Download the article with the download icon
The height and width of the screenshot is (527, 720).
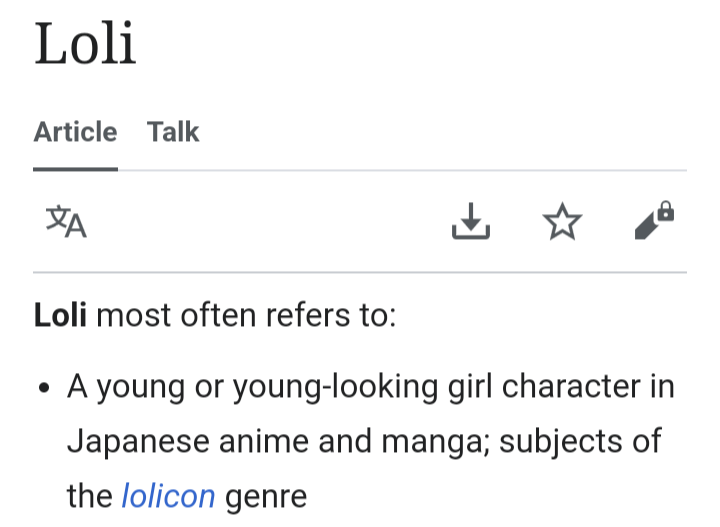coord(471,222)
